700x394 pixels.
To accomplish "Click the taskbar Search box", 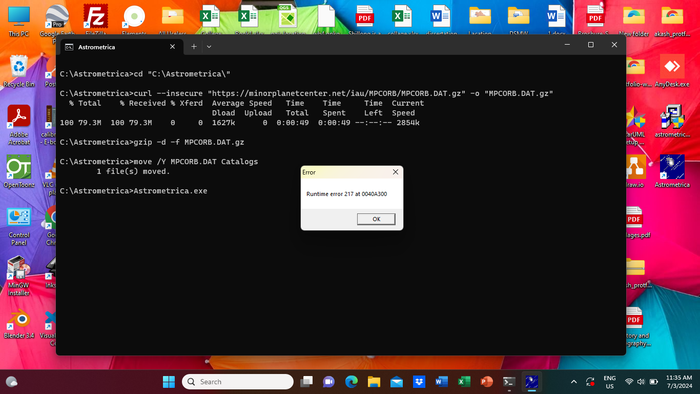I will point(238,382).
